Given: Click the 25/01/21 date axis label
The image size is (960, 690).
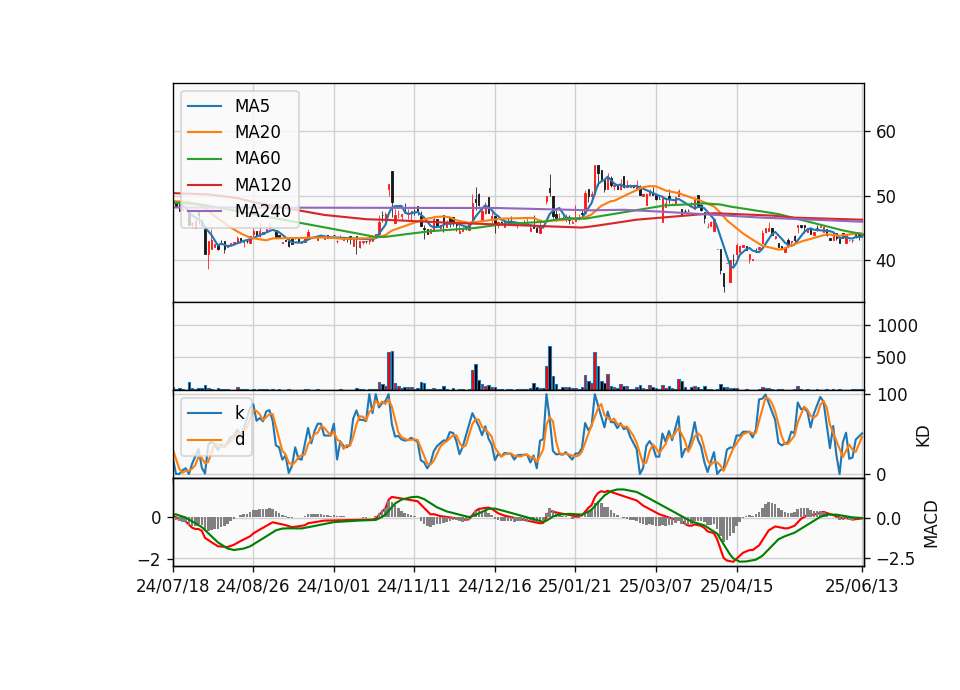Looking at the screenshot, I should pos(575,586).
